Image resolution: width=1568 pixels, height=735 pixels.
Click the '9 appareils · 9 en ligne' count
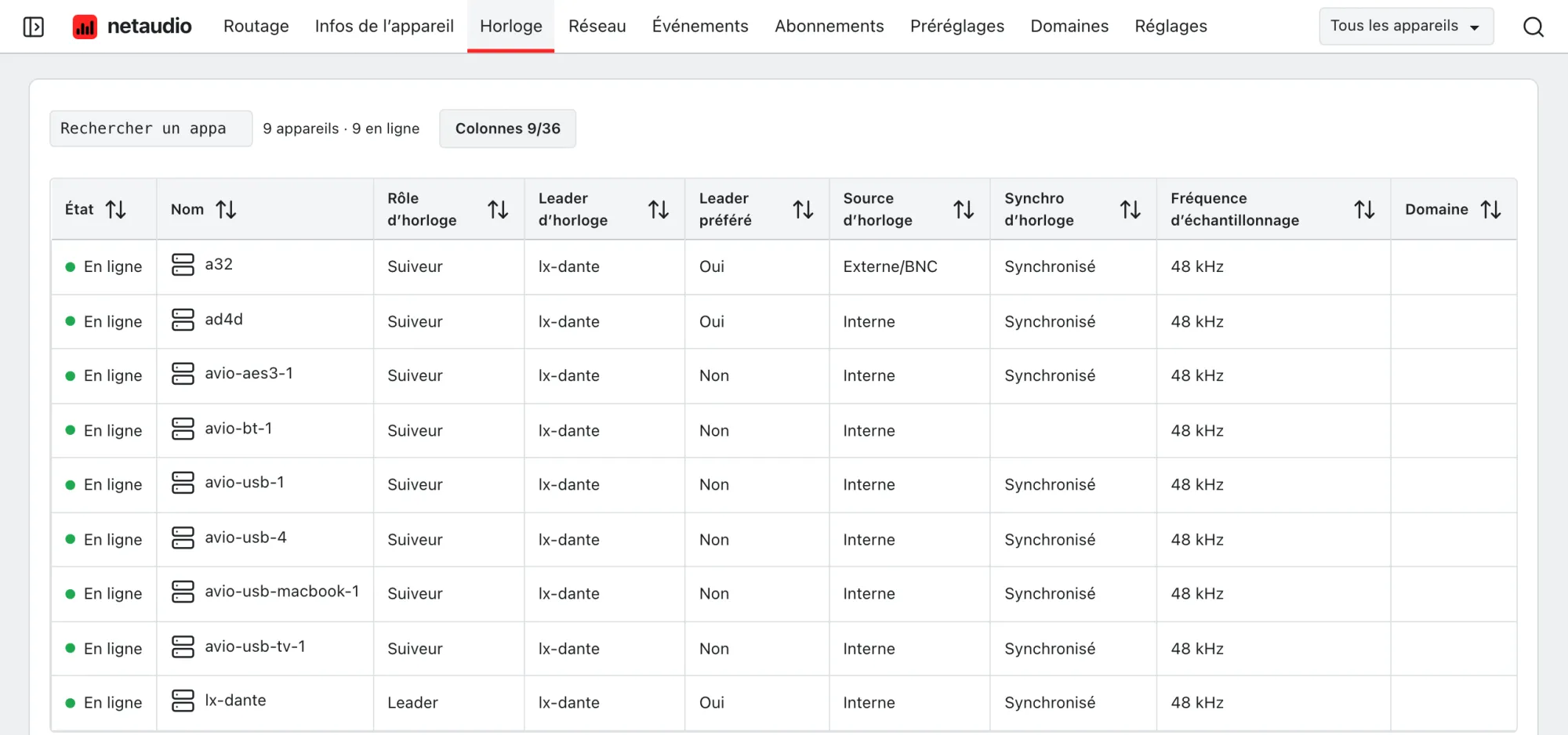(x=341, y=129)
